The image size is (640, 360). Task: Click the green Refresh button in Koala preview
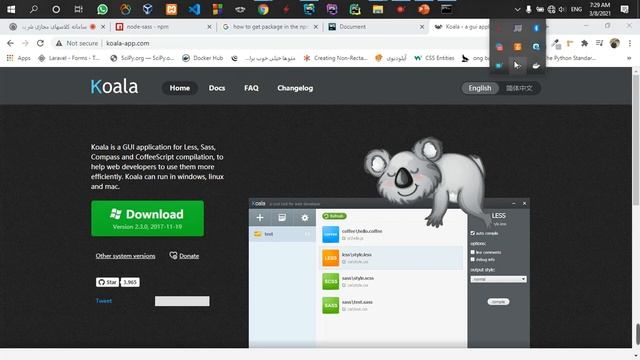coord(334,216)
